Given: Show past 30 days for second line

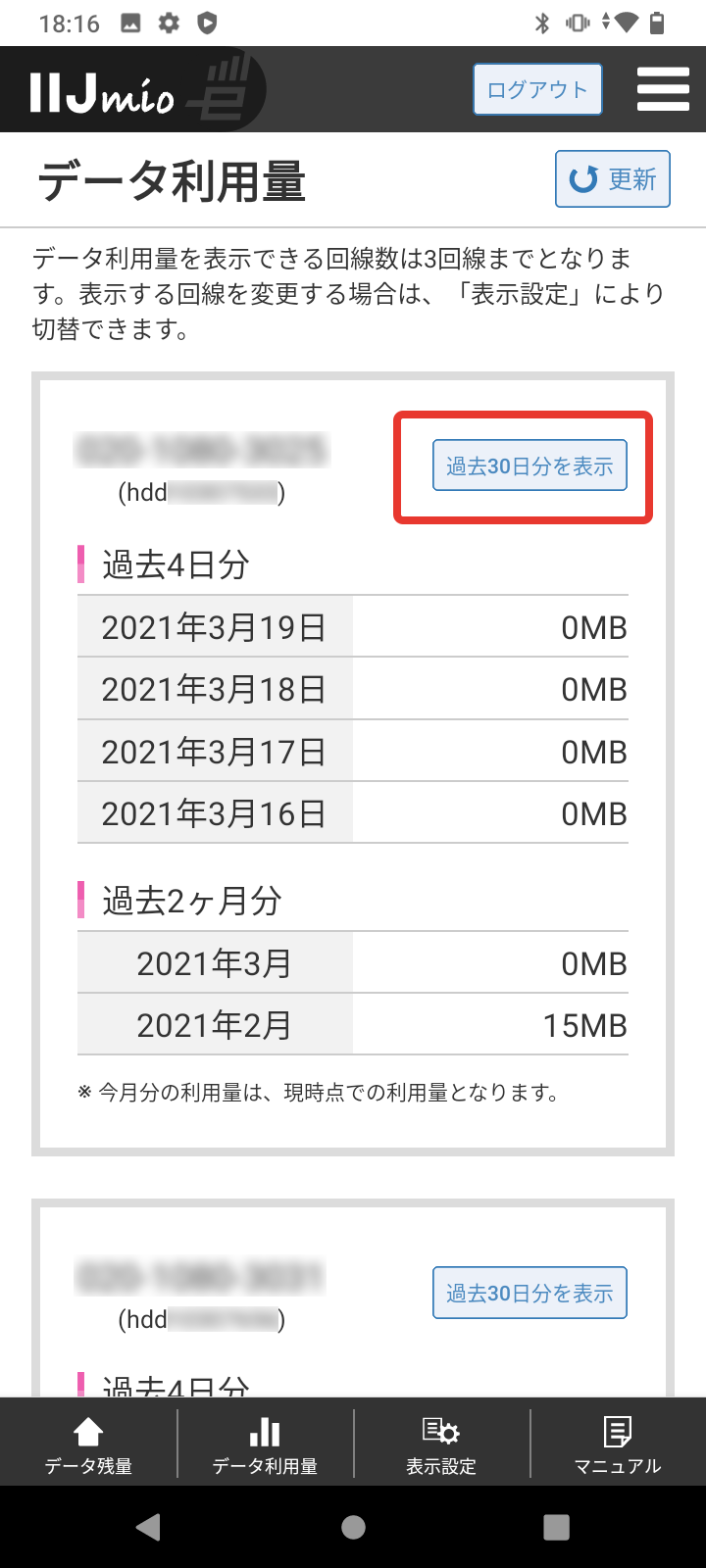Looking at the screenshot, I should click(529, 1293).
